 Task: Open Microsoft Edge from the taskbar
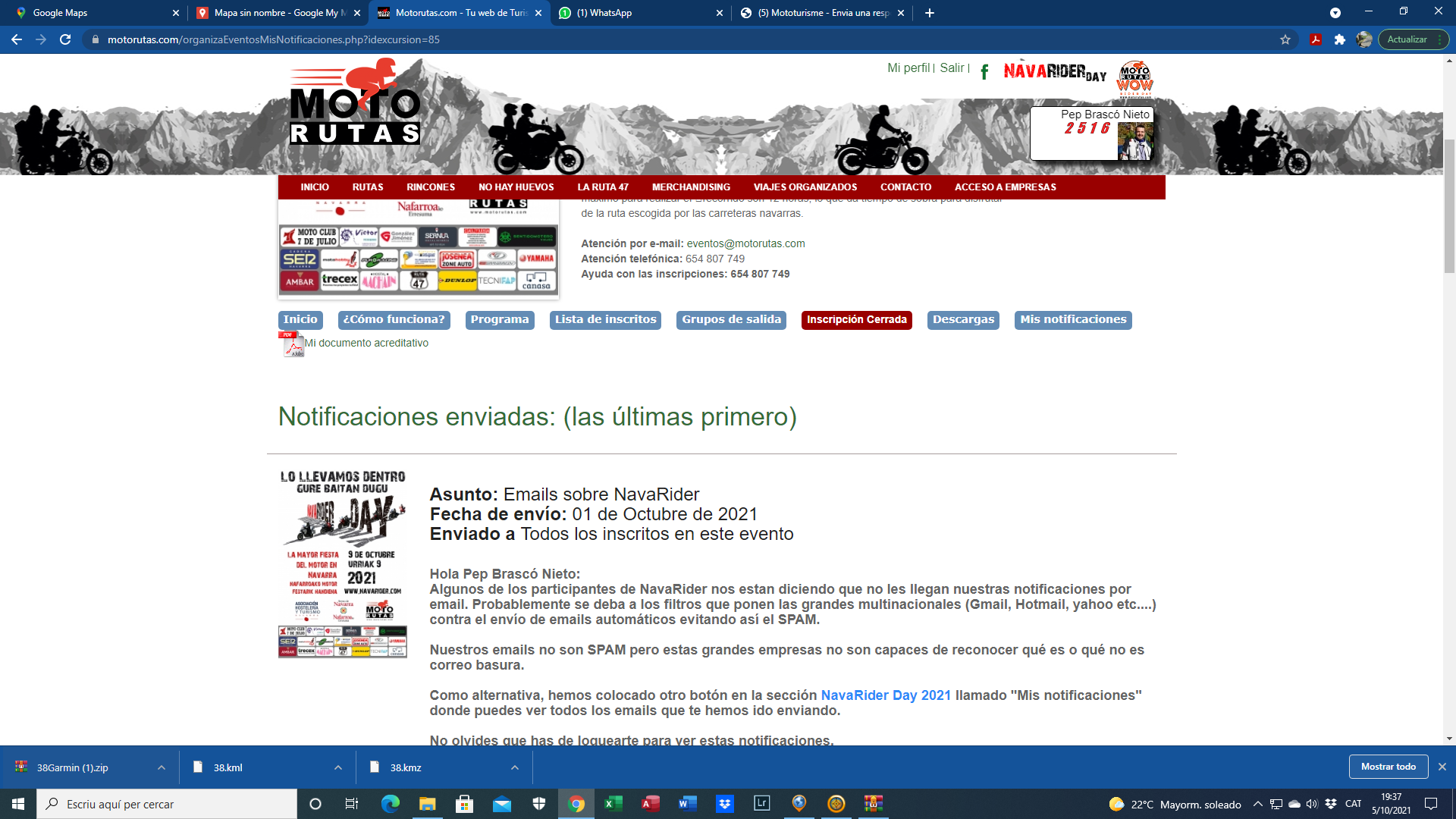391,804
